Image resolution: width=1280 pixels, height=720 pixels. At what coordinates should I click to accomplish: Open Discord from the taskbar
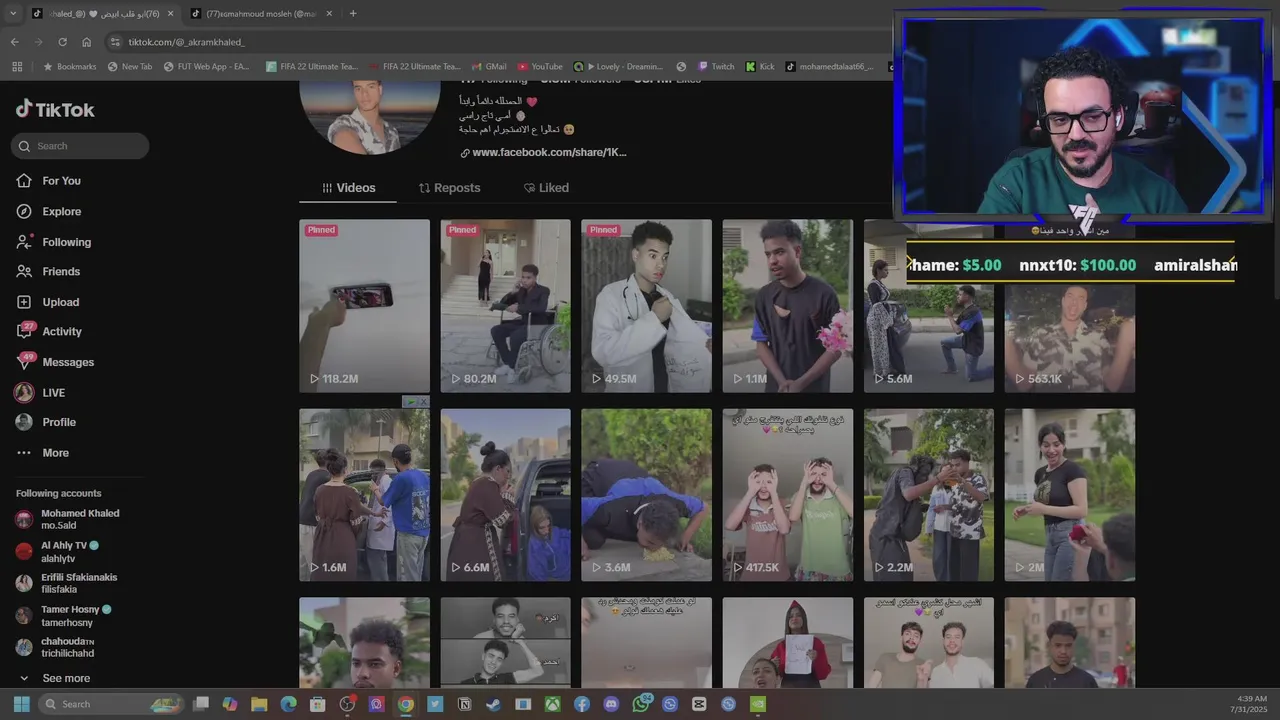[611, 704]
